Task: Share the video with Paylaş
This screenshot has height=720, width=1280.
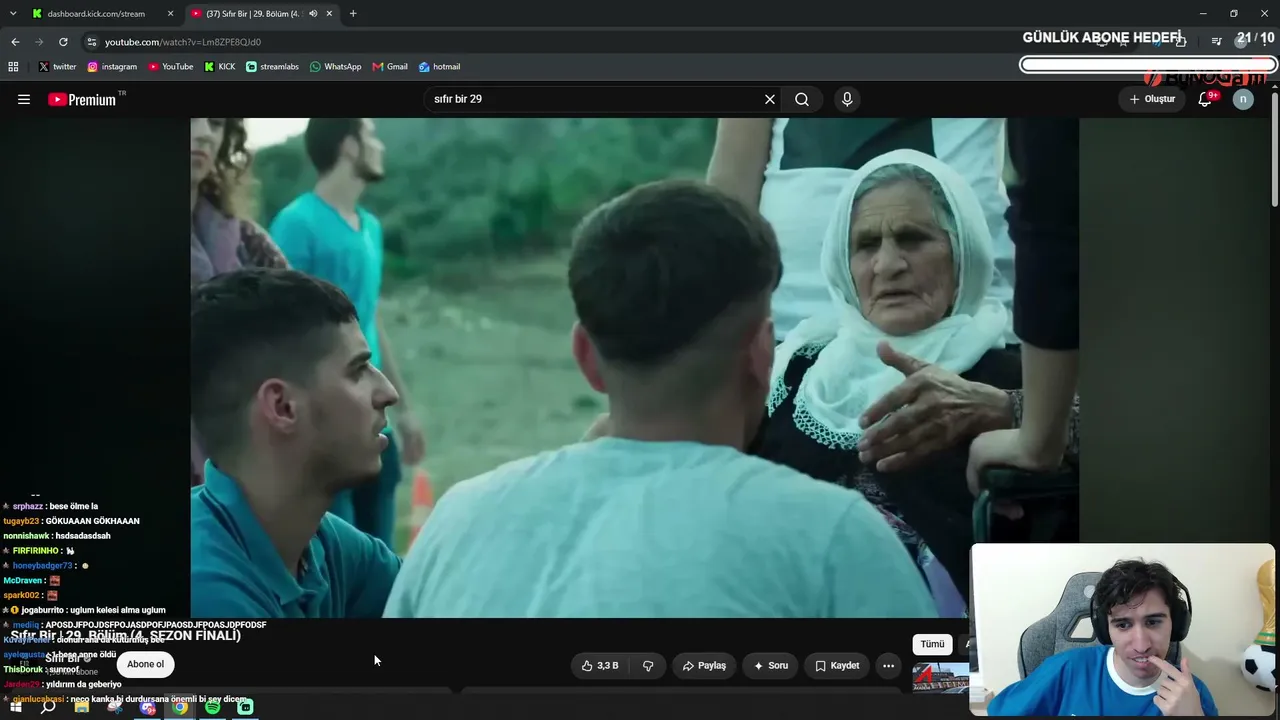Action: (704, 665)
